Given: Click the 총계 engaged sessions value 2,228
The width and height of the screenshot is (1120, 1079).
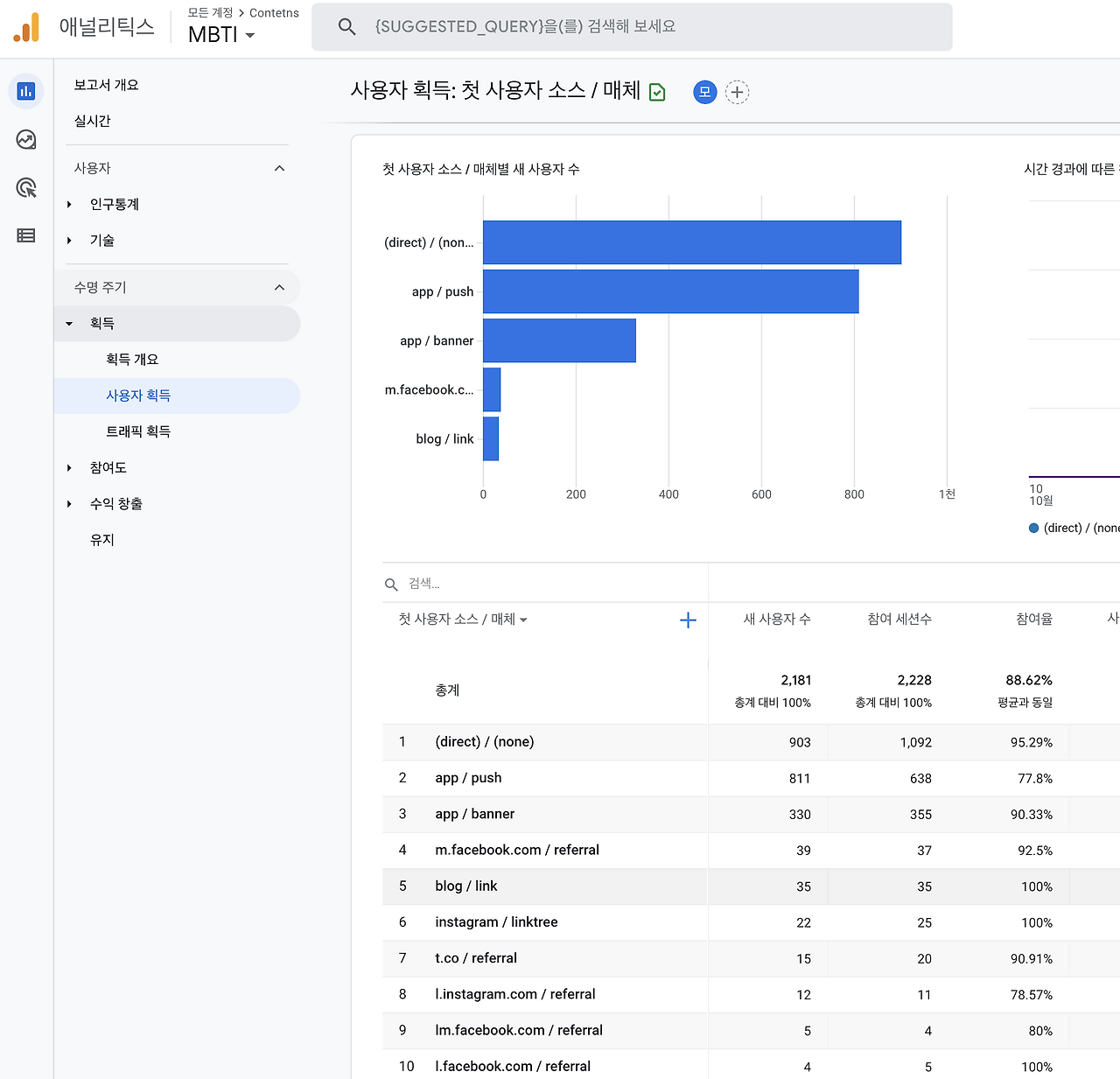Looking at the screenshot, I should click(914, 680).
